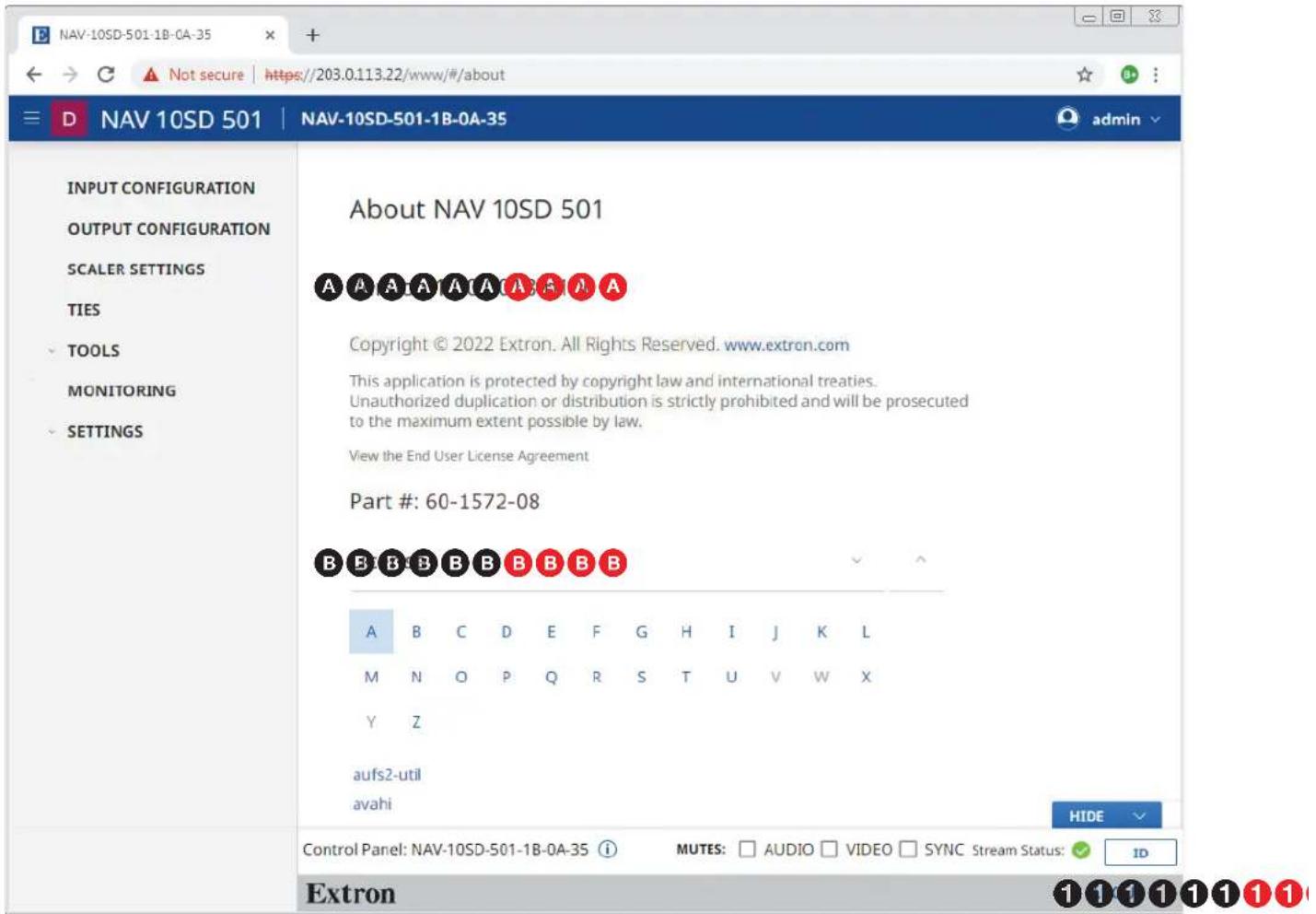Select letter M in package index

click(x=371, y=676)
